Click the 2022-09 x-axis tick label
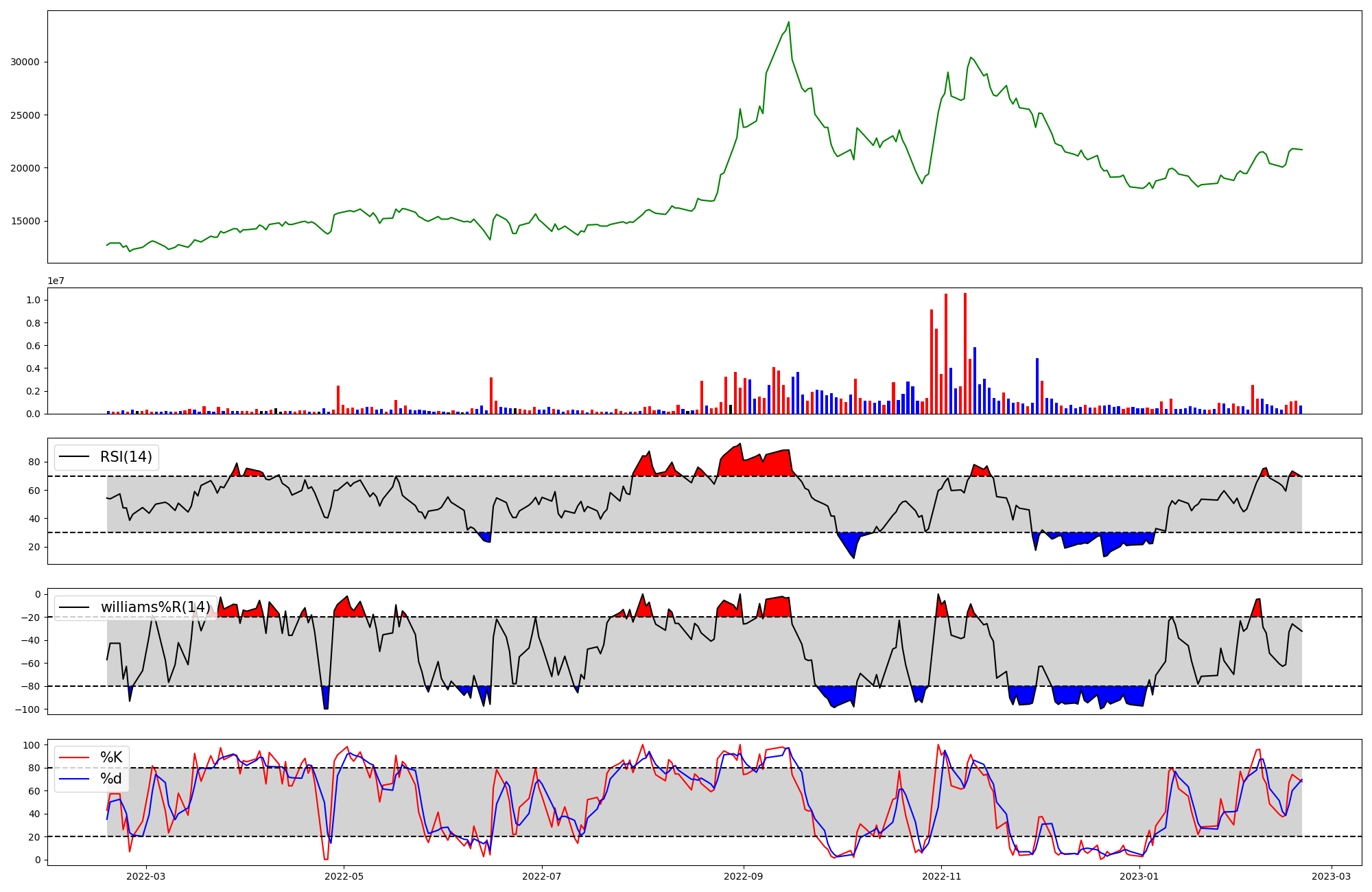Viewport: 1372px width, 892px height. coord(744,876)
